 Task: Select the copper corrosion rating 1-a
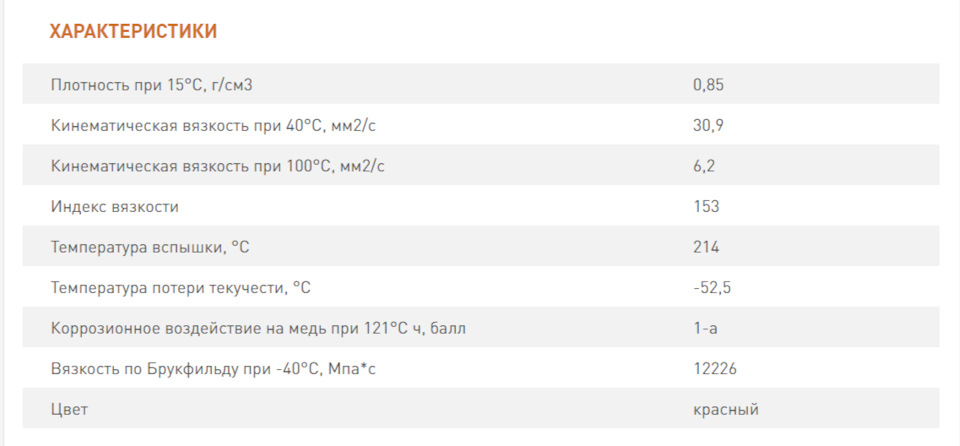tap(704, 329)
